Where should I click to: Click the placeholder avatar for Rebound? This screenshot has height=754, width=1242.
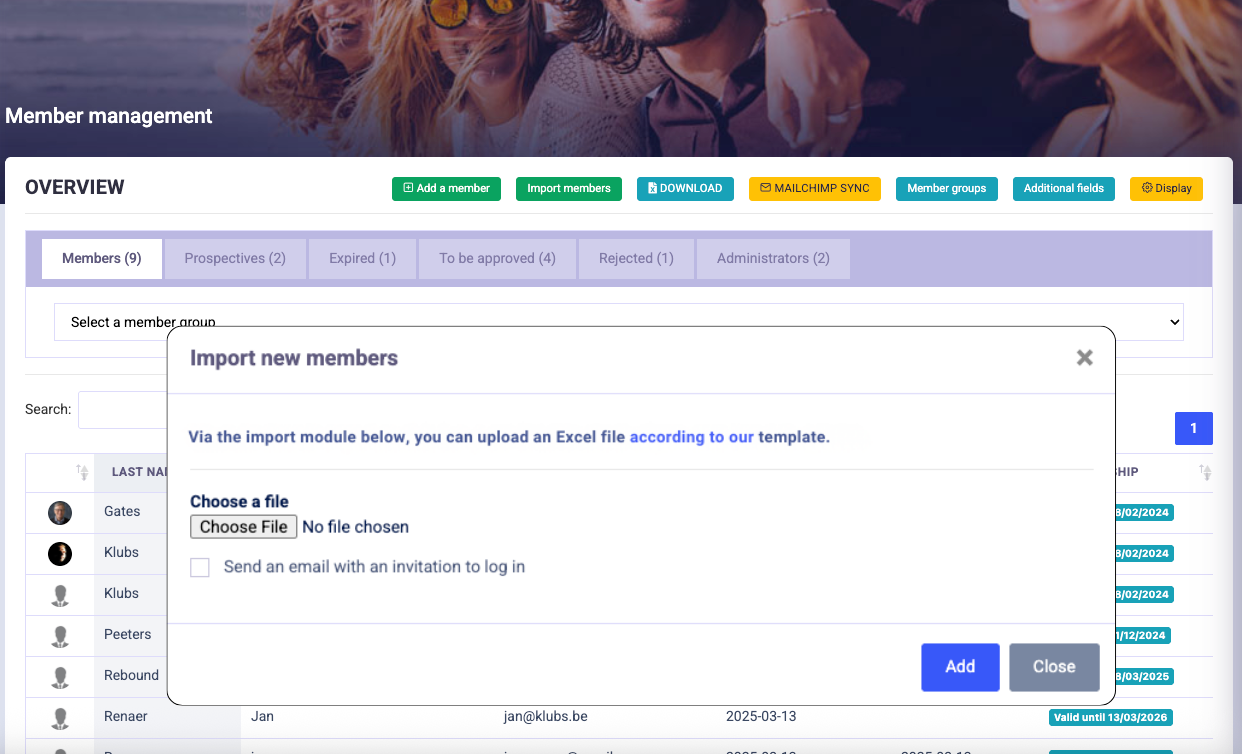[x=60, y=676]
